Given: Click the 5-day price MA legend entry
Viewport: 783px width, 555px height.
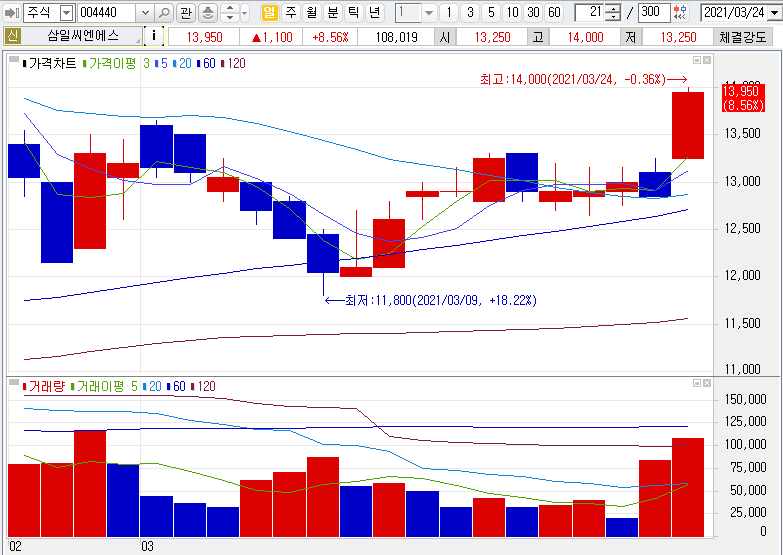Looking at the screenshot, I should tap(161, 63).
